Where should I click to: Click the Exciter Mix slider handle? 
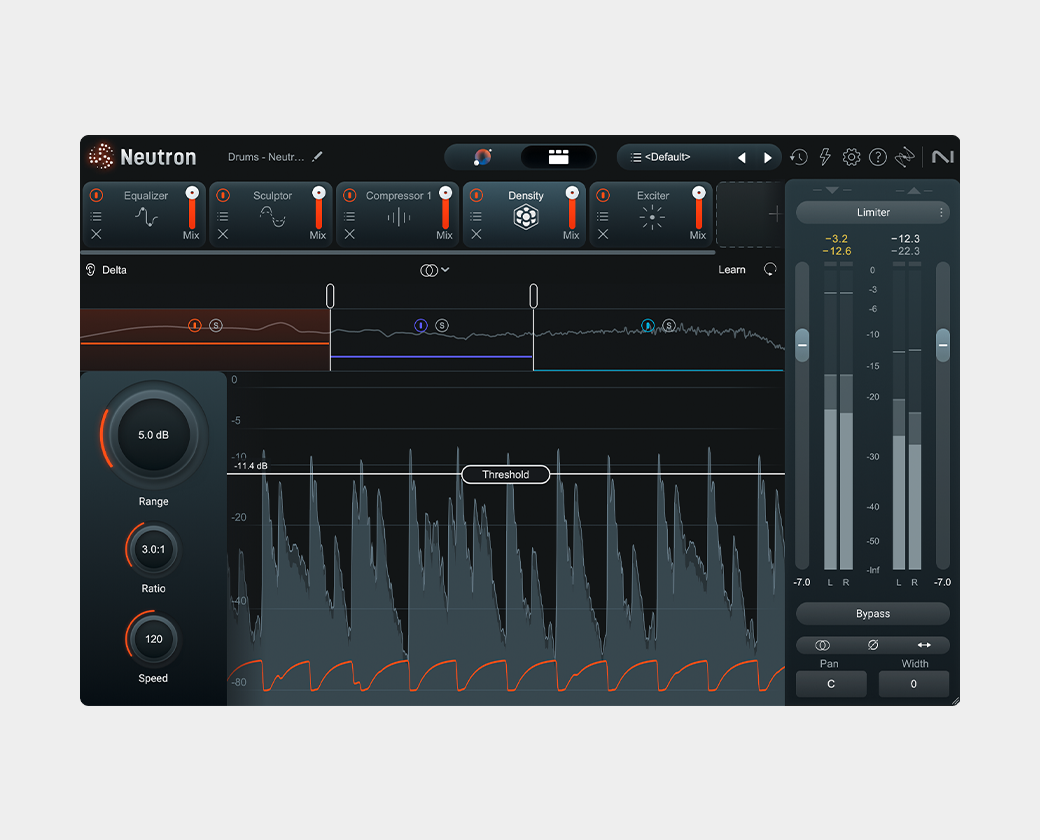click(x=698, y=193)
